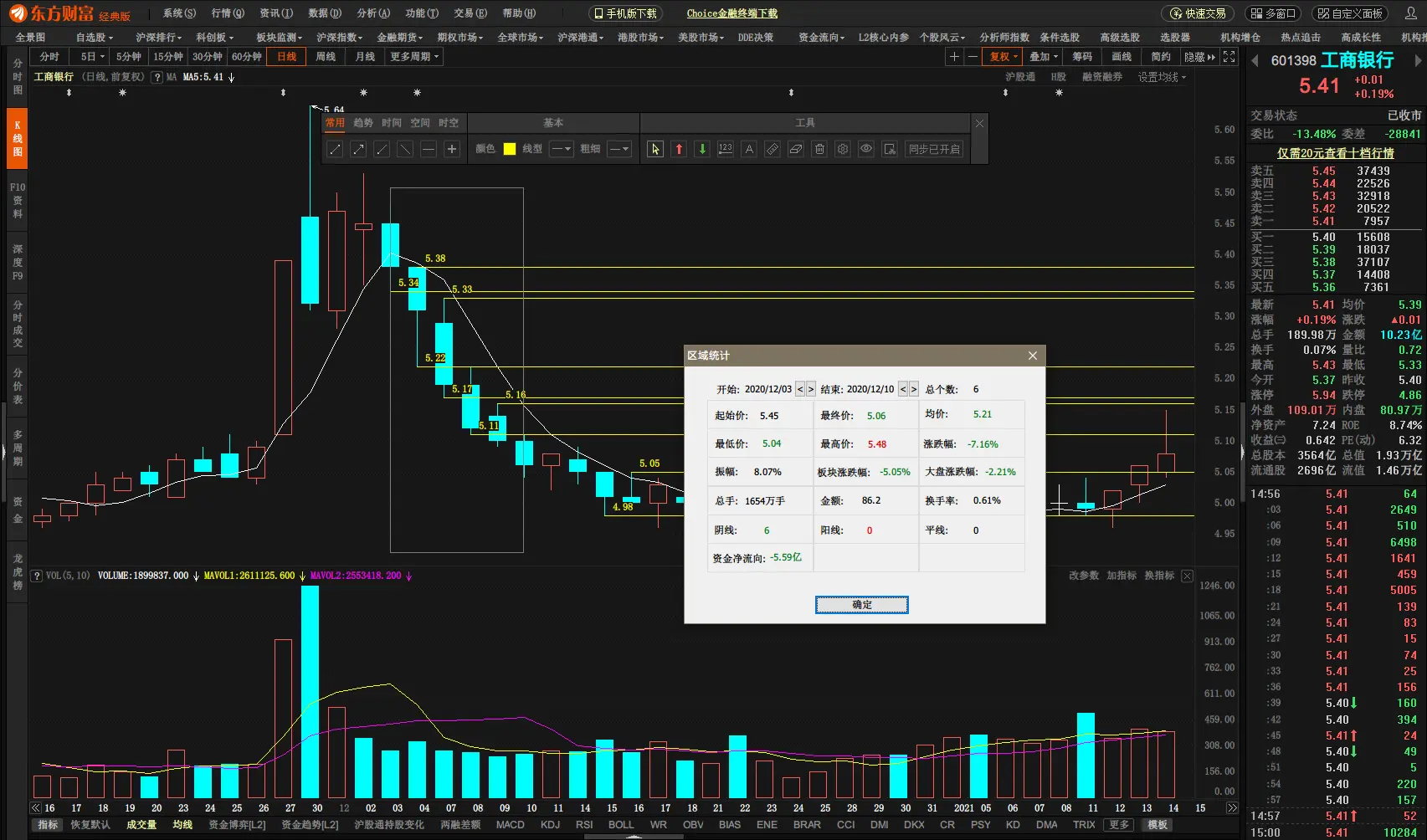Close the VOL indicator sub-panel
The image size is (1427, 840).
point(1187,576)
